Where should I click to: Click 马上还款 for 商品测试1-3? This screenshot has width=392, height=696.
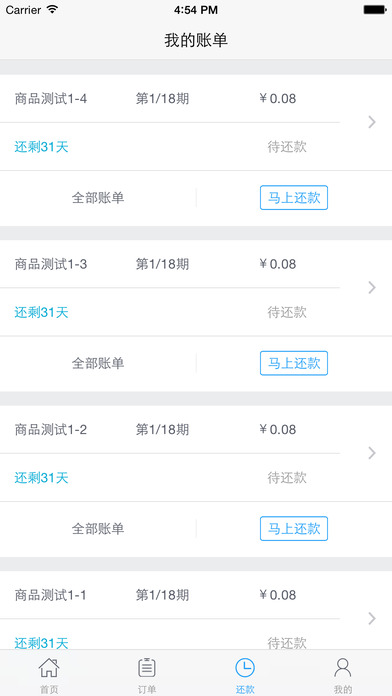pyautogui.click(x=294, y=363)
